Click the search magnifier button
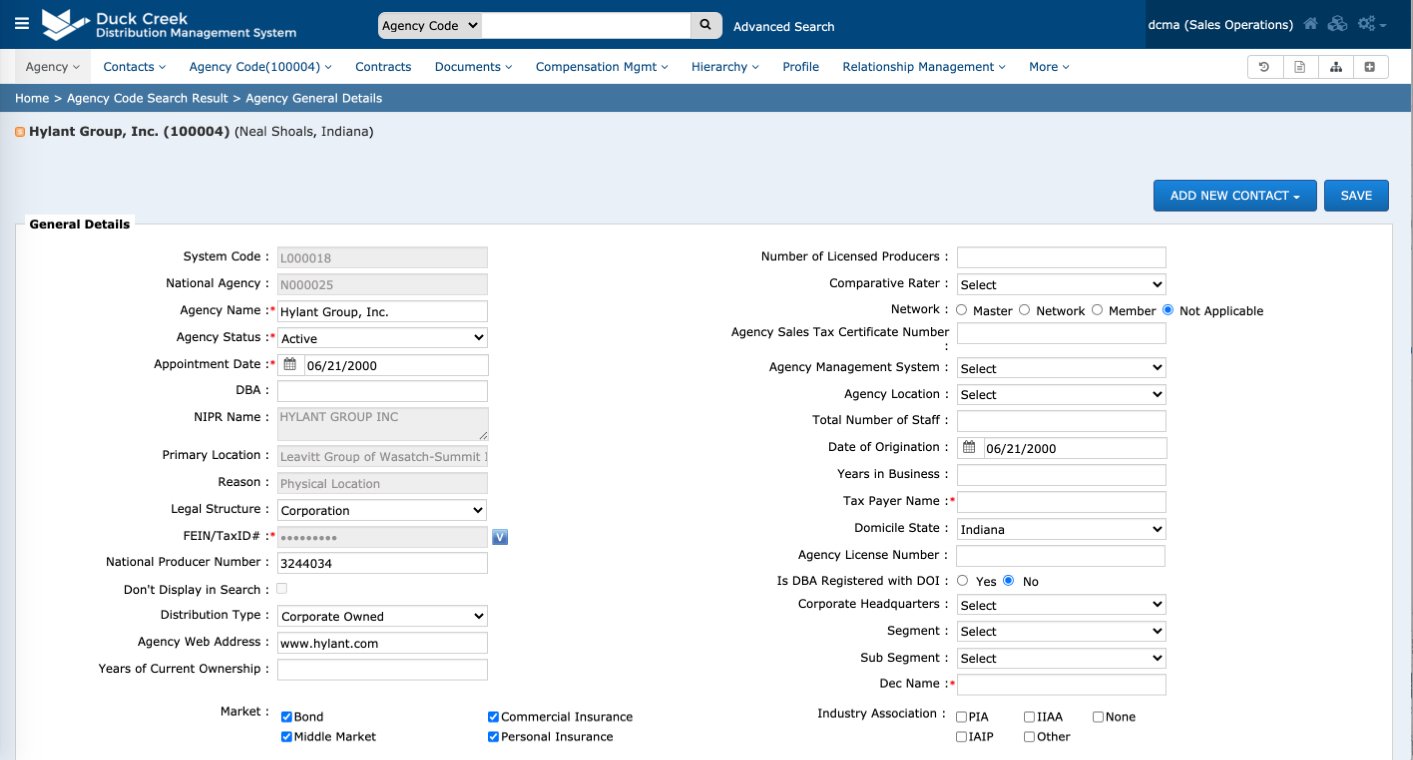The width and height of the screenshot is (1413, 760). (x=706, y=25)
